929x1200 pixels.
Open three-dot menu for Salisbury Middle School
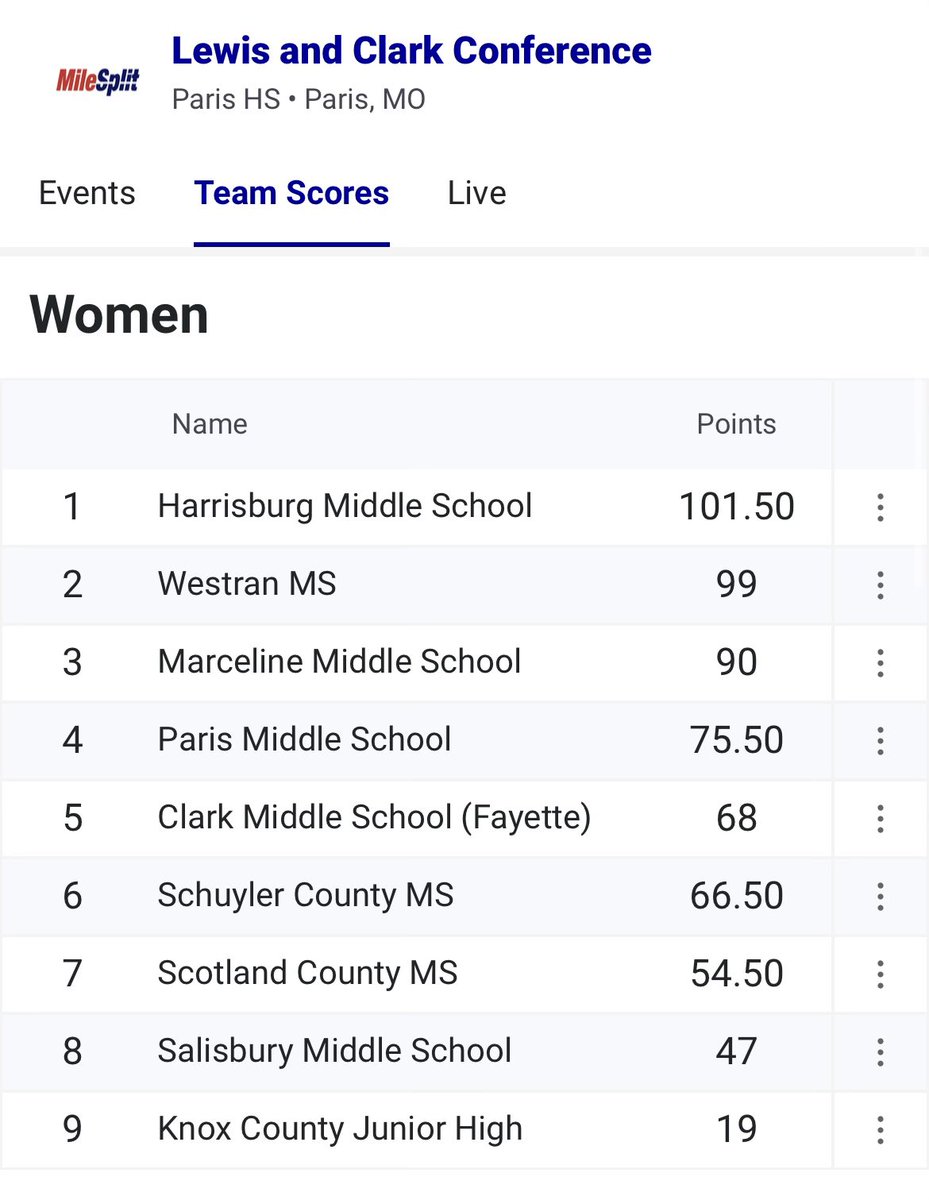(x=880, y=1051)
